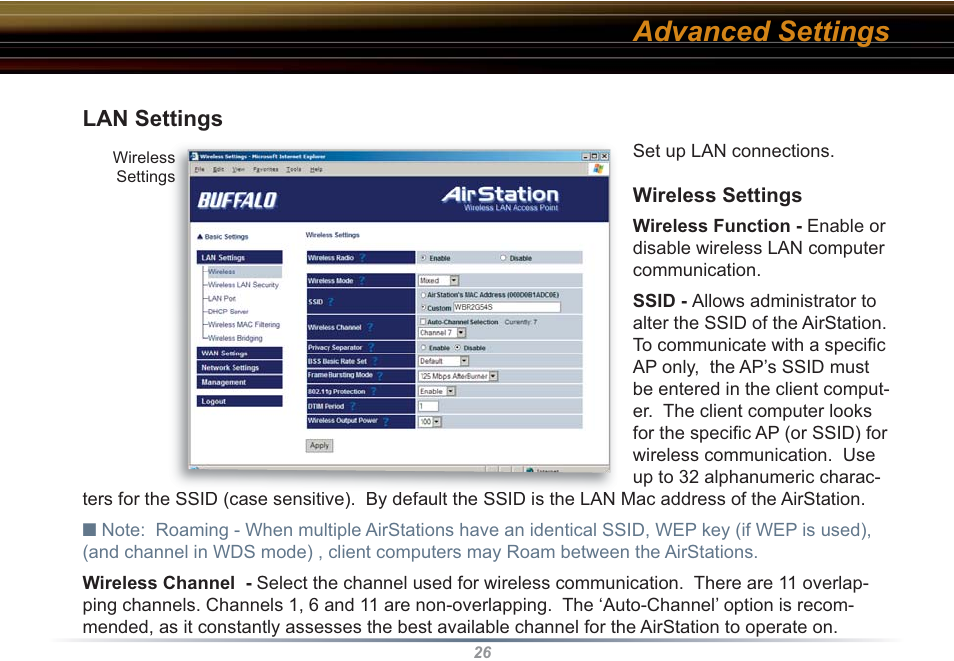954x661 pixels.
Task: Open the Edit menu
Action: coord(218,169)
